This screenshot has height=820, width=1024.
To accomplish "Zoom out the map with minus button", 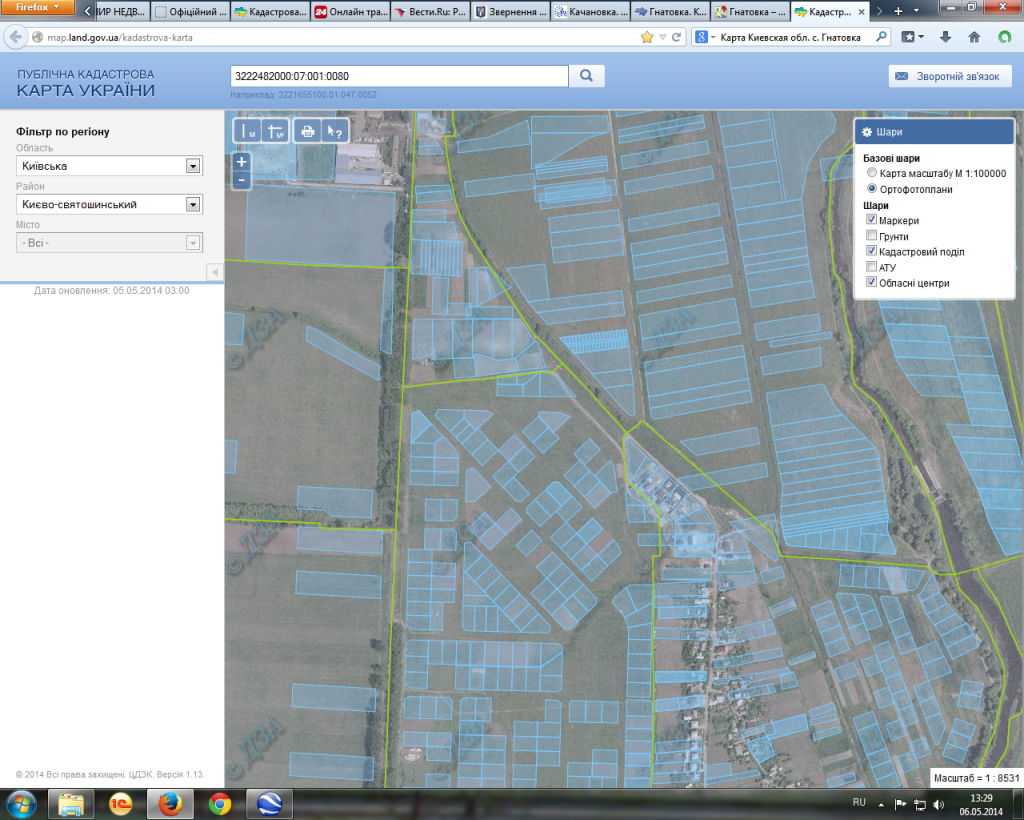I will (x=241, y=180).
